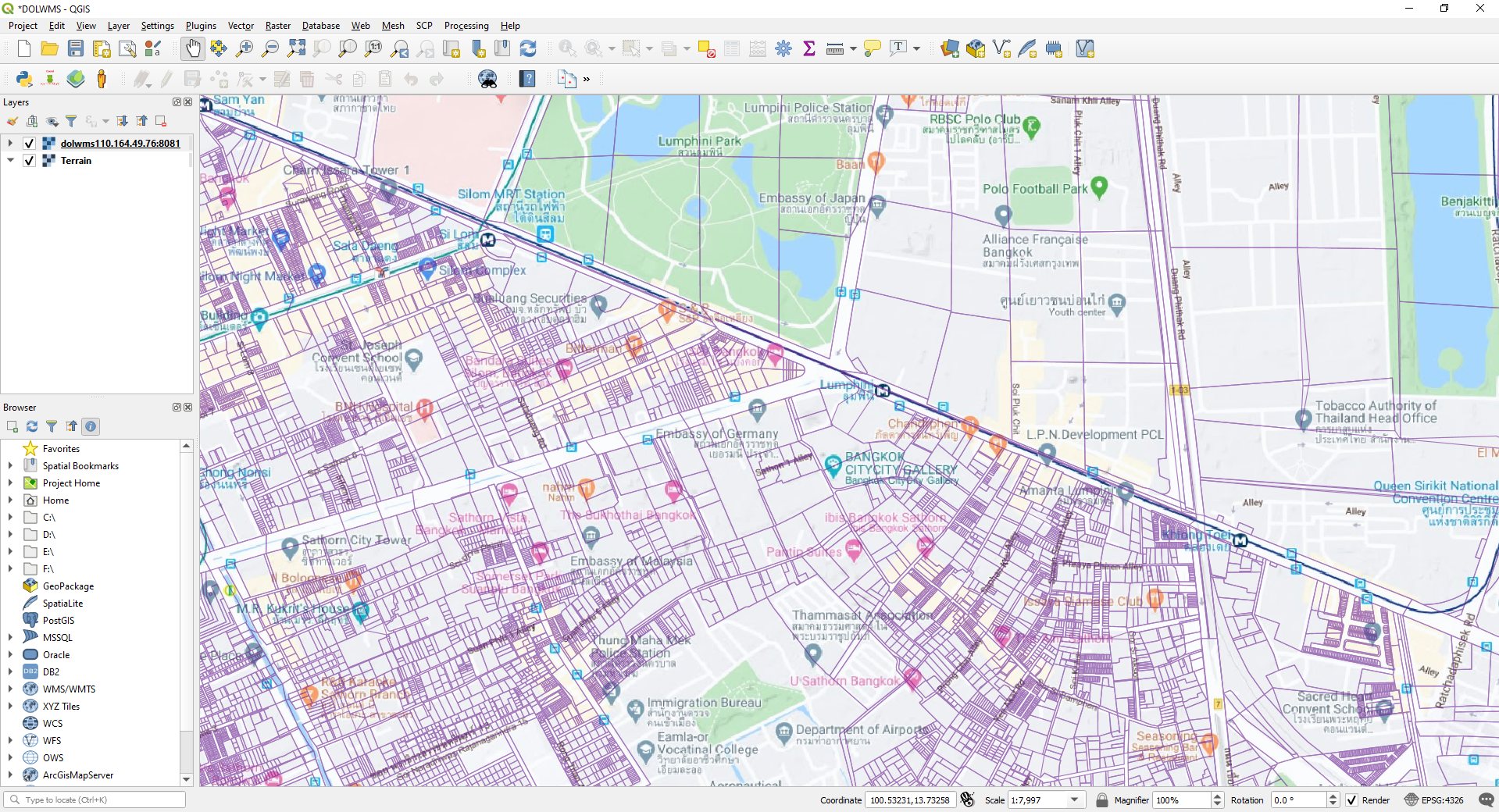Enable Browser properties widget info icon
Viewport: 1499px width, 812px height.
91,426
